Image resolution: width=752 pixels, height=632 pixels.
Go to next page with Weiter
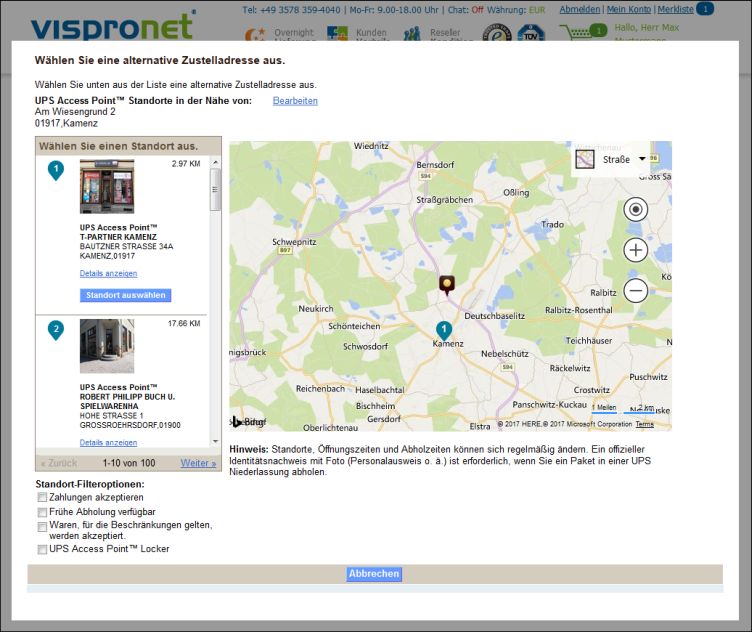(x=198, y=463)
